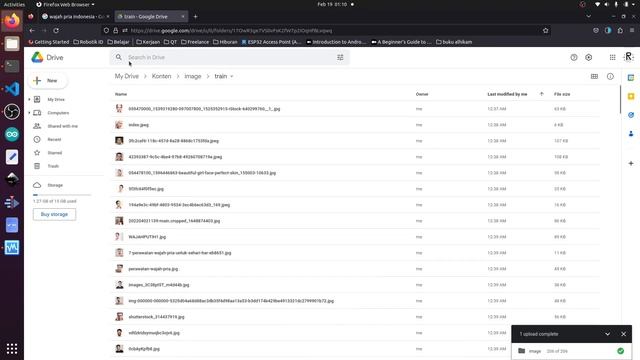Sort by the Name column header
640x360 pixels.
[x=121, y=94]
